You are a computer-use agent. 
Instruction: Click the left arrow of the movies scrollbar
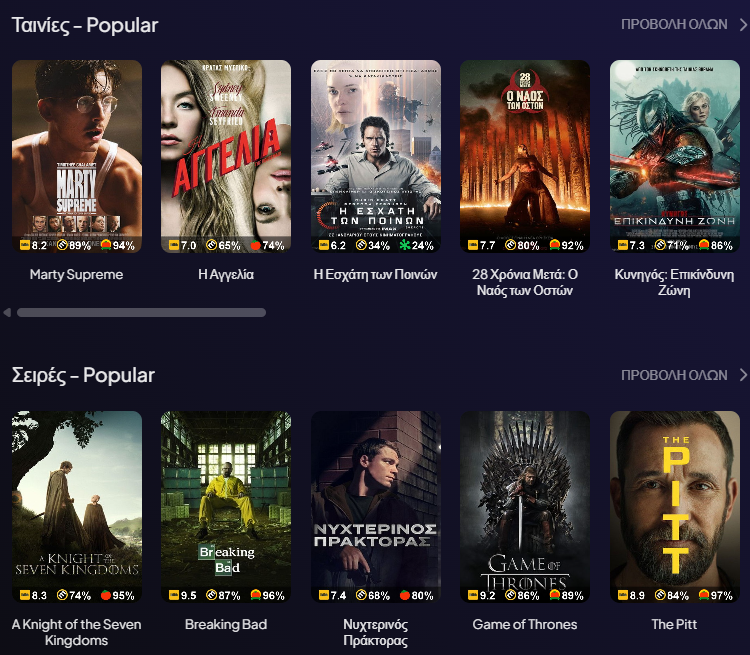(x=7, y=313)
